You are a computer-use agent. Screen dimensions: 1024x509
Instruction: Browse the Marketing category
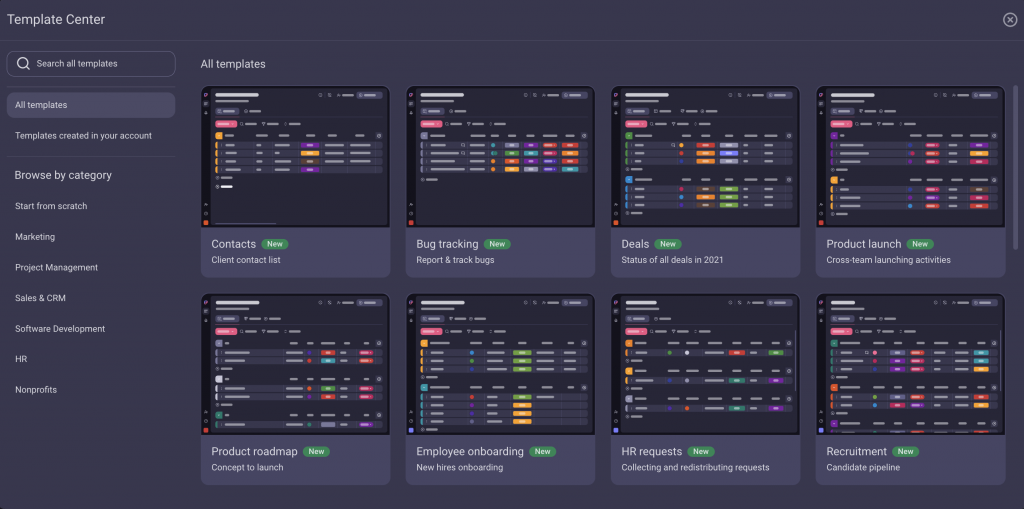pos(35,237)
